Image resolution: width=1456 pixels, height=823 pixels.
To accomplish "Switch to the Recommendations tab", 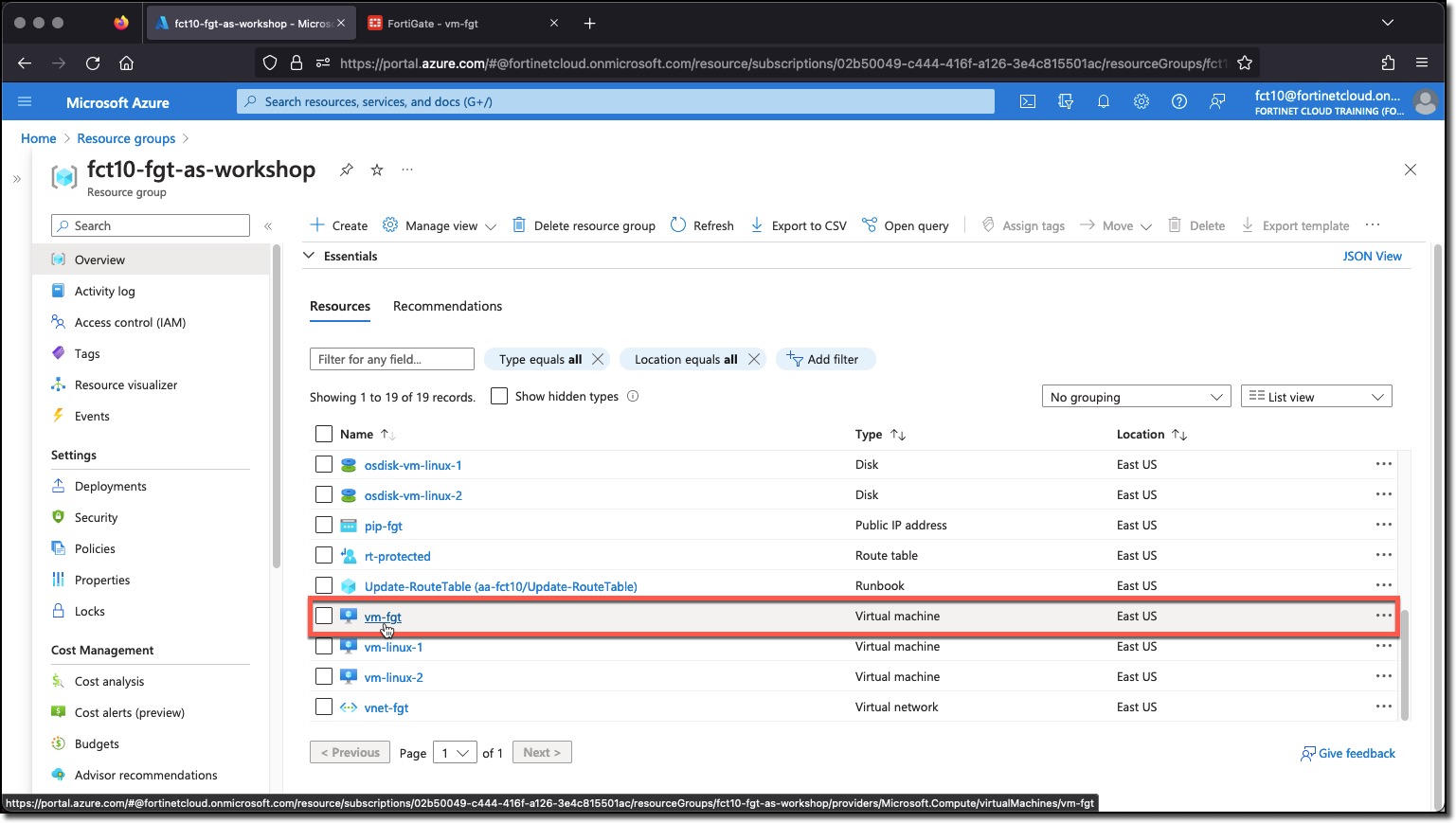I will (x=447, y=306).
